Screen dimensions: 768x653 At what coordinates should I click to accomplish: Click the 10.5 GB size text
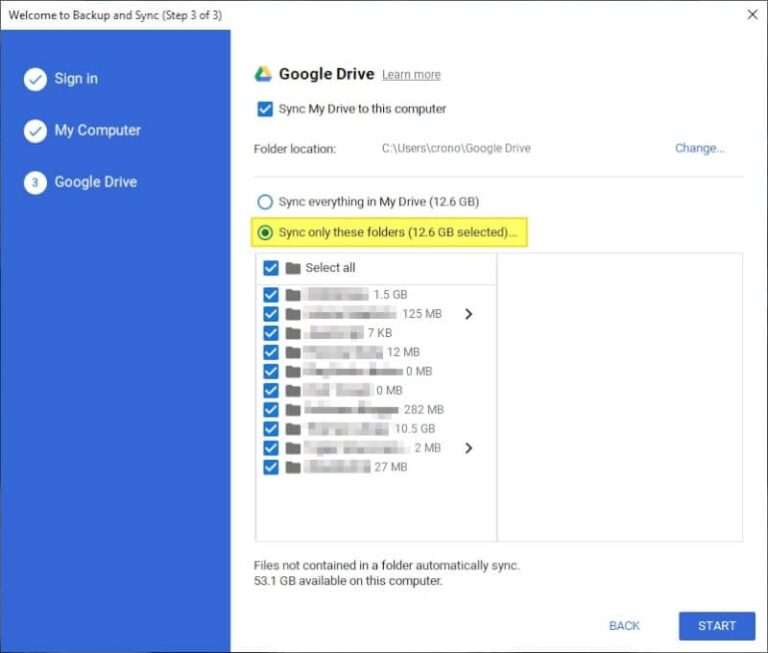pyautogui.click(x=414, y=429)
